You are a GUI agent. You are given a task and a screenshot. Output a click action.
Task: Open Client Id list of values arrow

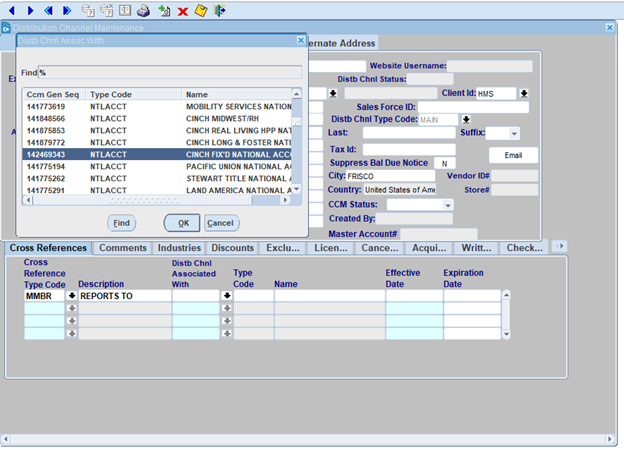coord(524,94)
